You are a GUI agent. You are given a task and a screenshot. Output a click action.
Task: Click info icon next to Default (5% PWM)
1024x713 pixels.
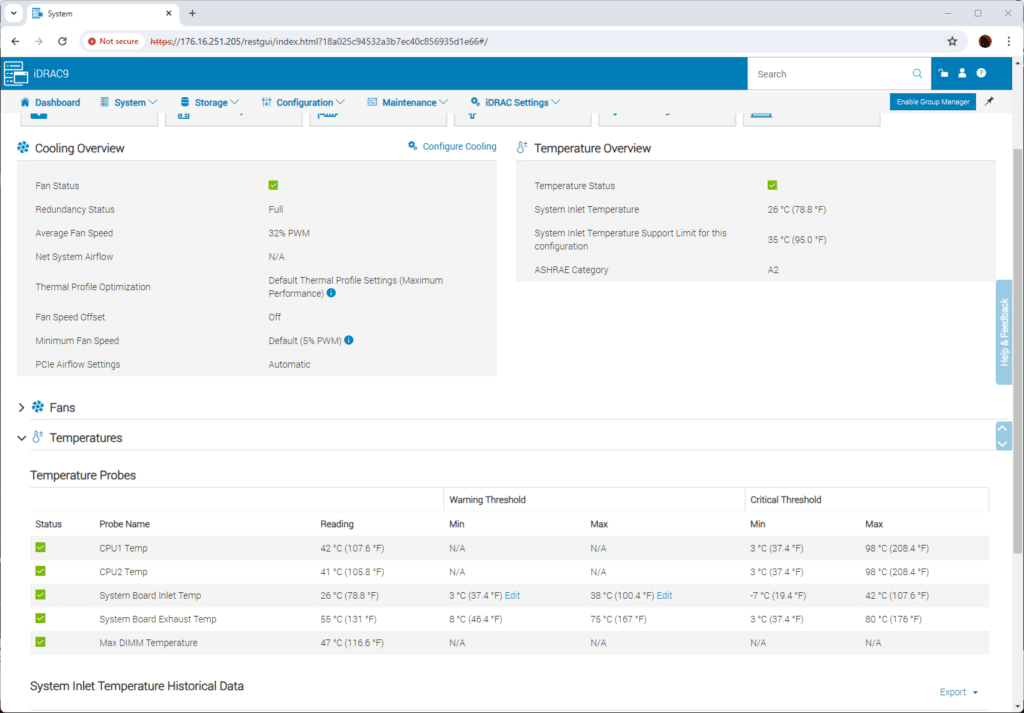349,340
